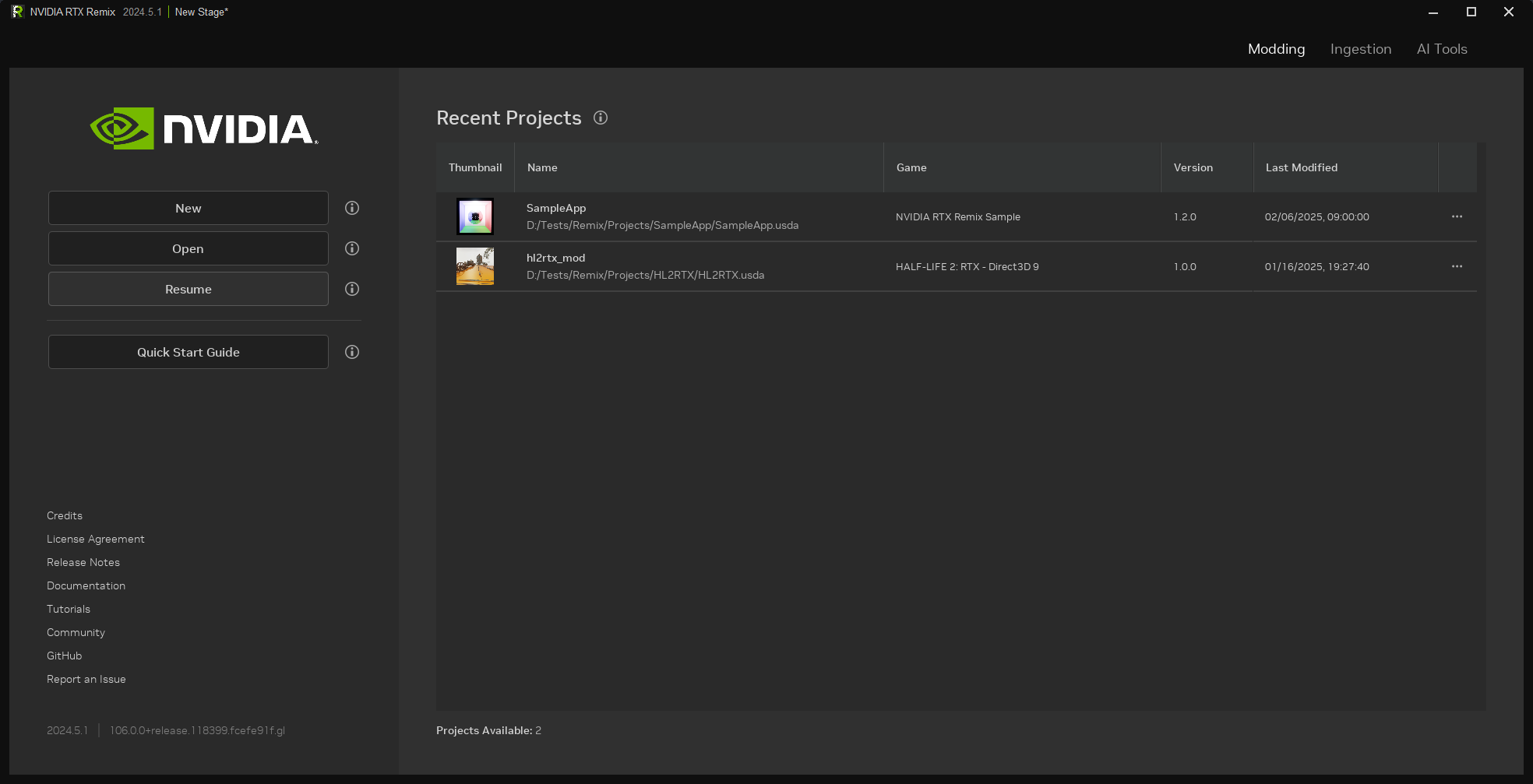Click the Open project button
Image resolution: width=1533 pixels, height=784 pixels.
coord(189,248)
